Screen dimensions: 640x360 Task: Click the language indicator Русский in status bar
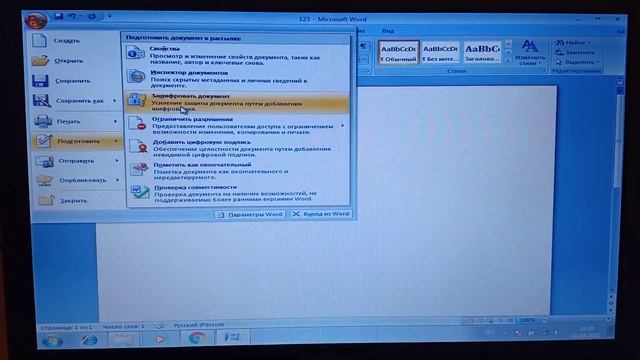coord(199,325)
